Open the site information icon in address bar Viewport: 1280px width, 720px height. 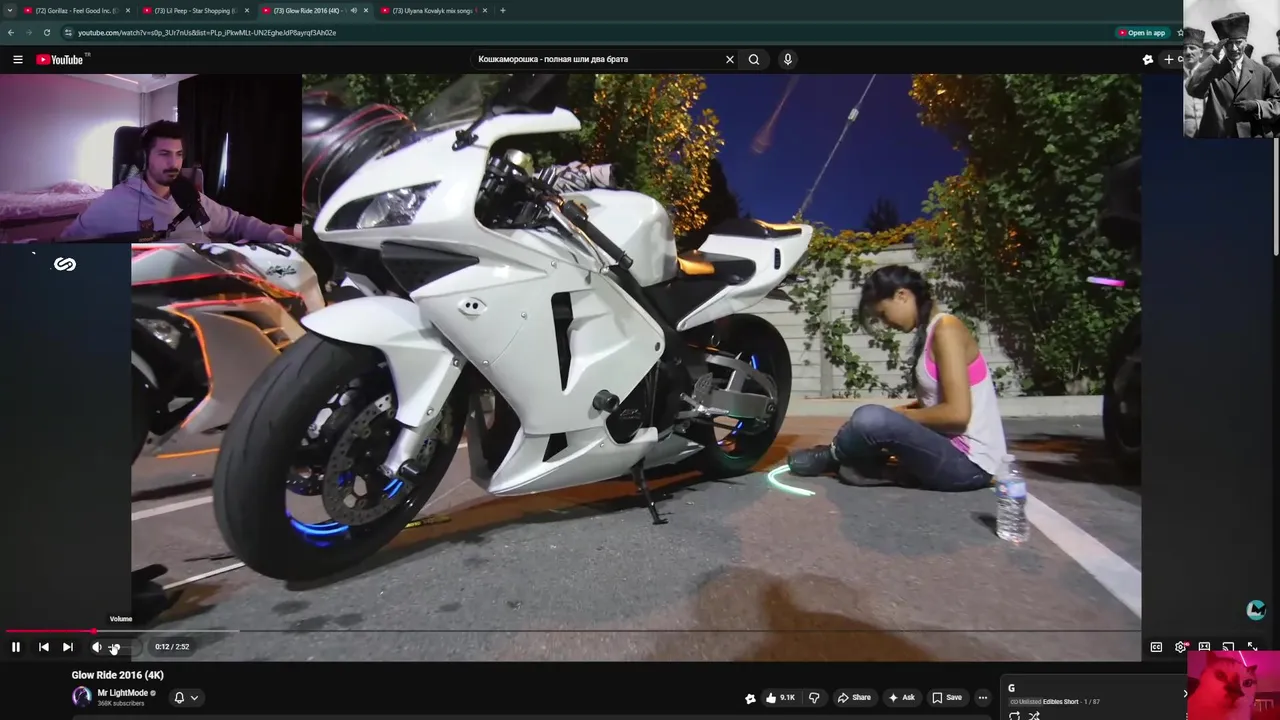coord(68,32)
